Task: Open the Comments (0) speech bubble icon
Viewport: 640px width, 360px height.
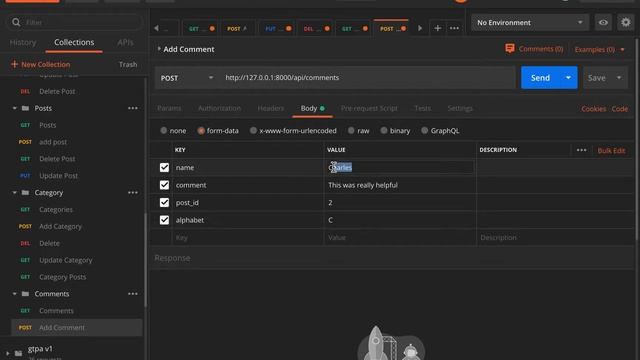Action: pos(510,49)
